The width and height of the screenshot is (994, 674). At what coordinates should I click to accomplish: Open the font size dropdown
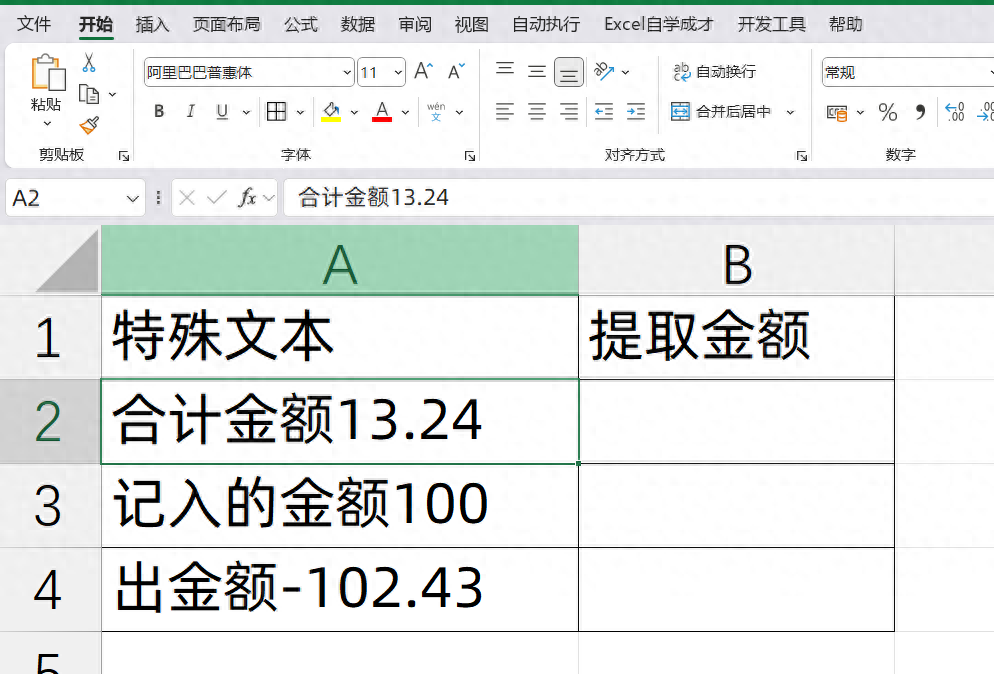tap(398, 72)
